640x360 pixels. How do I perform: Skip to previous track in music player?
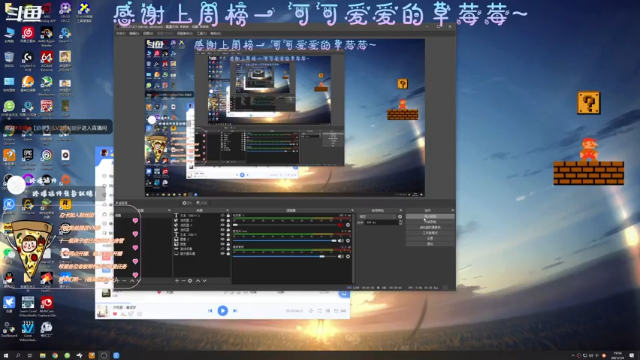click(x=210, y=311)
